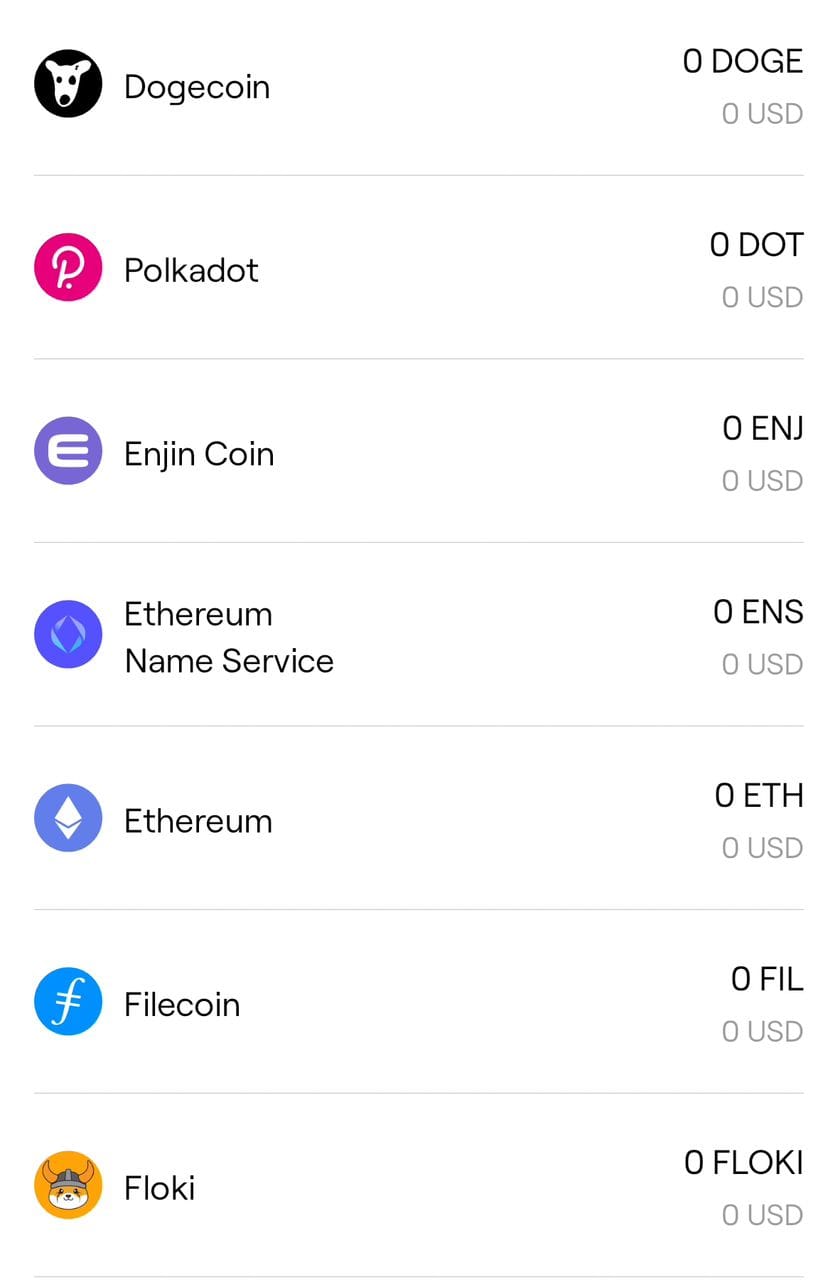Viewport: 838px width, 1280px height.
Task: Tap the Dogecoin dog icon
Action: click(x=68, y=84)
